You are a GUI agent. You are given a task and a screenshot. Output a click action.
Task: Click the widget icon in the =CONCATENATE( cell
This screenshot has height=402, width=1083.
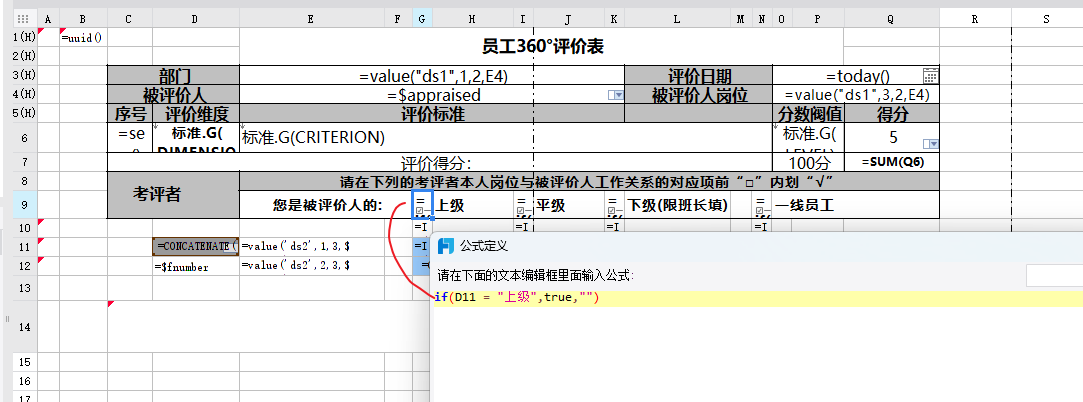231,247
